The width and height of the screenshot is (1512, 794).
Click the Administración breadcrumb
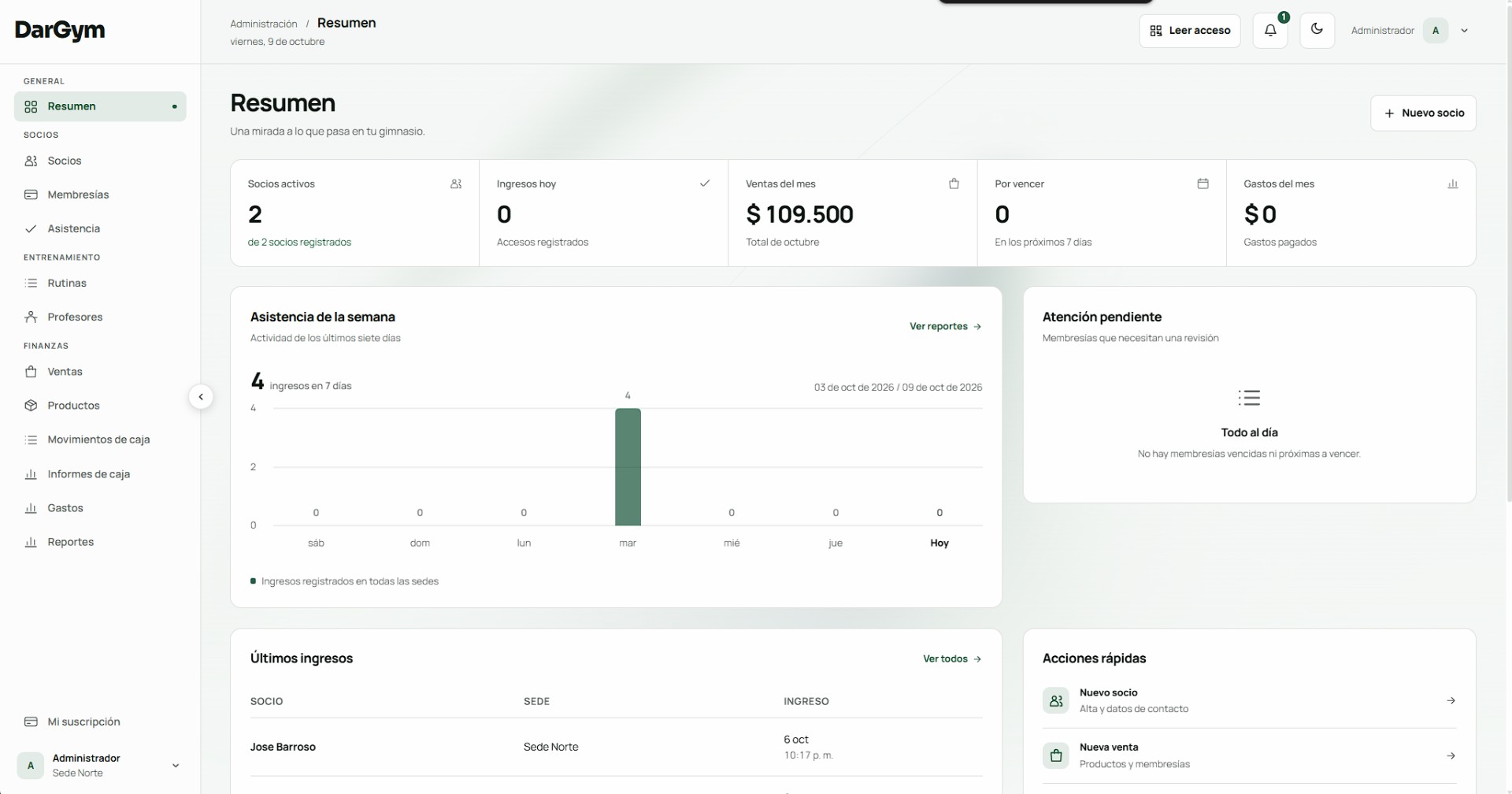click(264, 24)
